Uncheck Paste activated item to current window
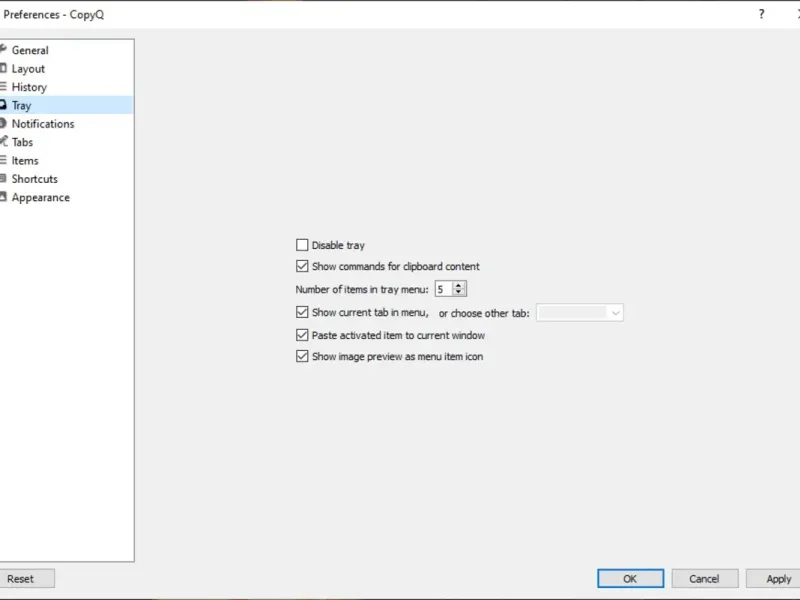 point(302,335)
